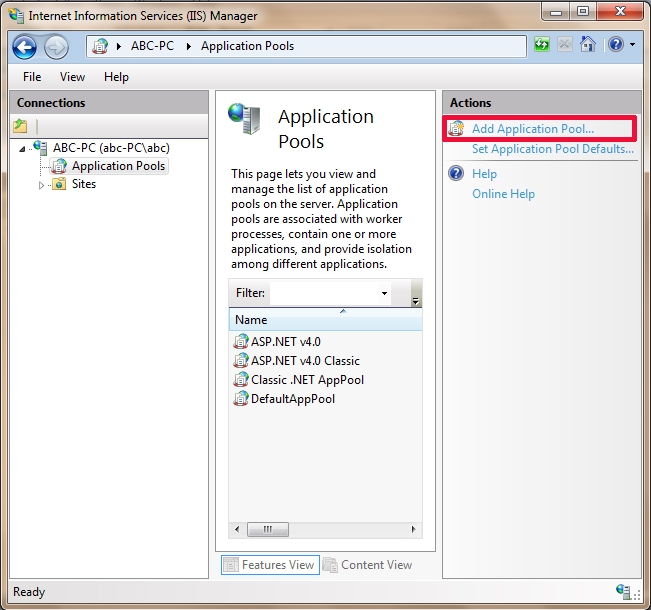Image resolution: width=651 pixels, height=610 pixels.
Task: Click the Sites folder icon in tree
Action: 59,184
